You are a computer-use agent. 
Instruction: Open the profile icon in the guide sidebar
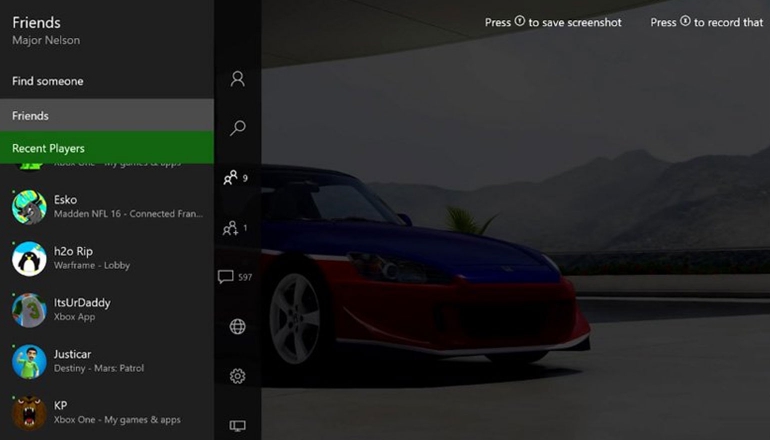point(237,79)
